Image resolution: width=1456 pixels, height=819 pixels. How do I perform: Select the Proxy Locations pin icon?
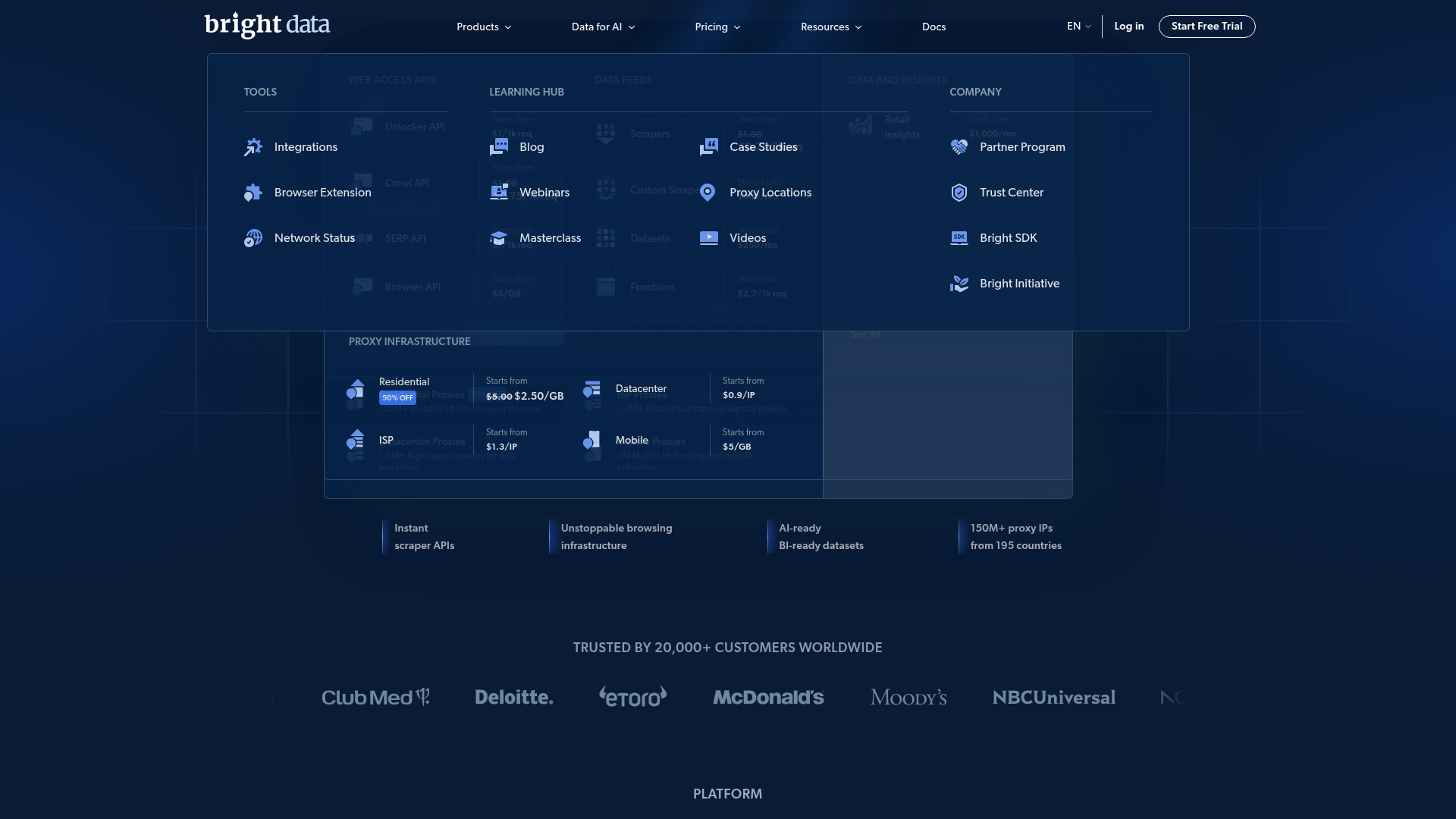tap(709, 192)
